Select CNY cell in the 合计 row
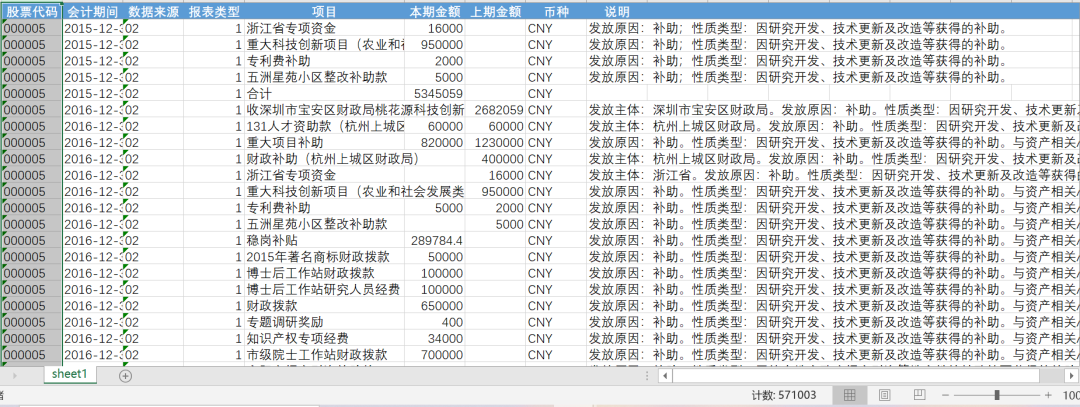This screenshot has width=1080, height=407. (x=556, y=94)
